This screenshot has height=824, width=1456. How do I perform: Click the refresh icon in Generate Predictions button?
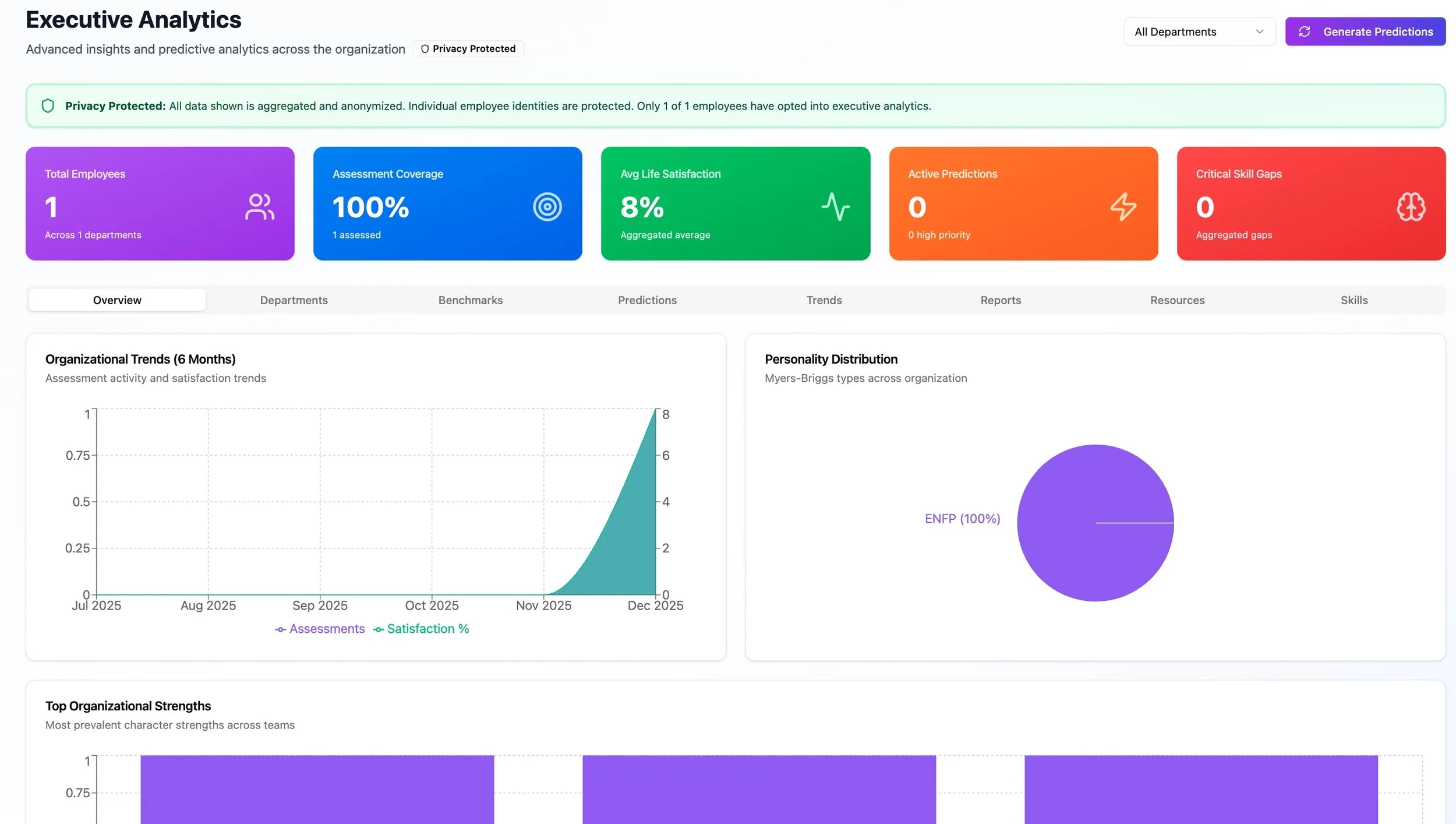1305,31
